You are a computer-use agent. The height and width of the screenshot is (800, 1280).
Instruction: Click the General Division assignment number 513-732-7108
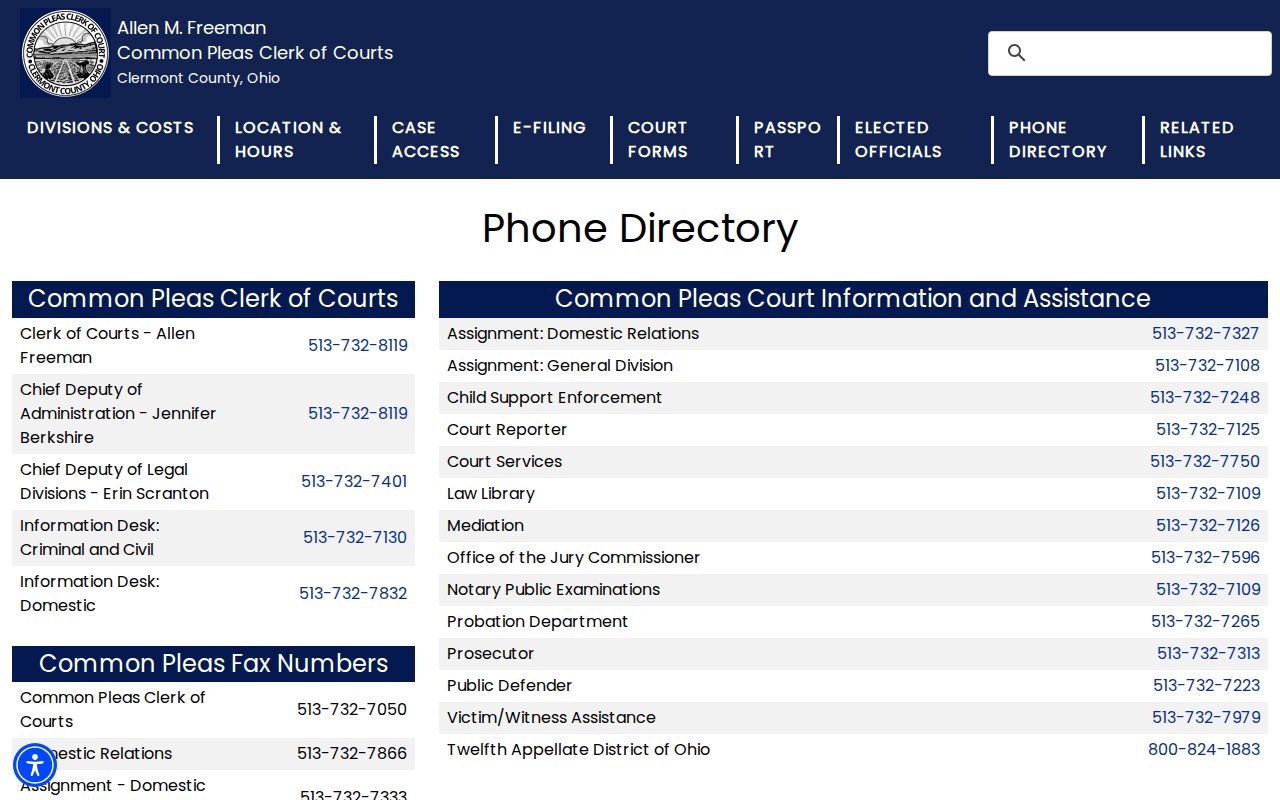pyautogui.click(x=1207, y=366)
